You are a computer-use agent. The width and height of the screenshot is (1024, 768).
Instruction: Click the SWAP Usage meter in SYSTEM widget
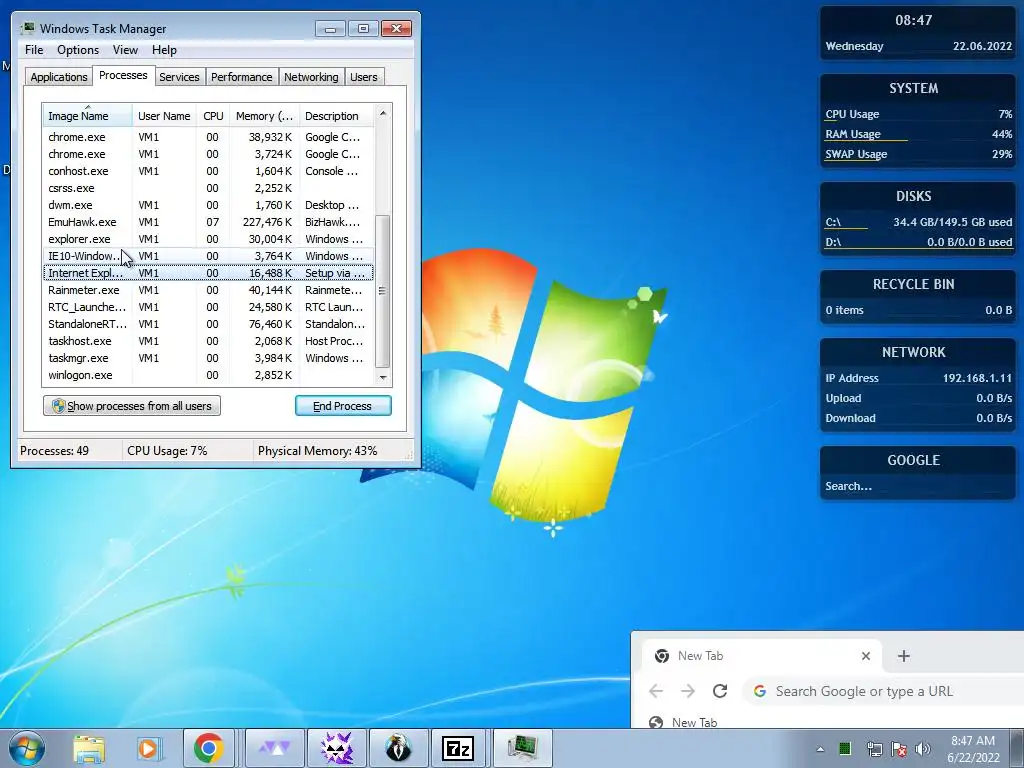(918, 155)
